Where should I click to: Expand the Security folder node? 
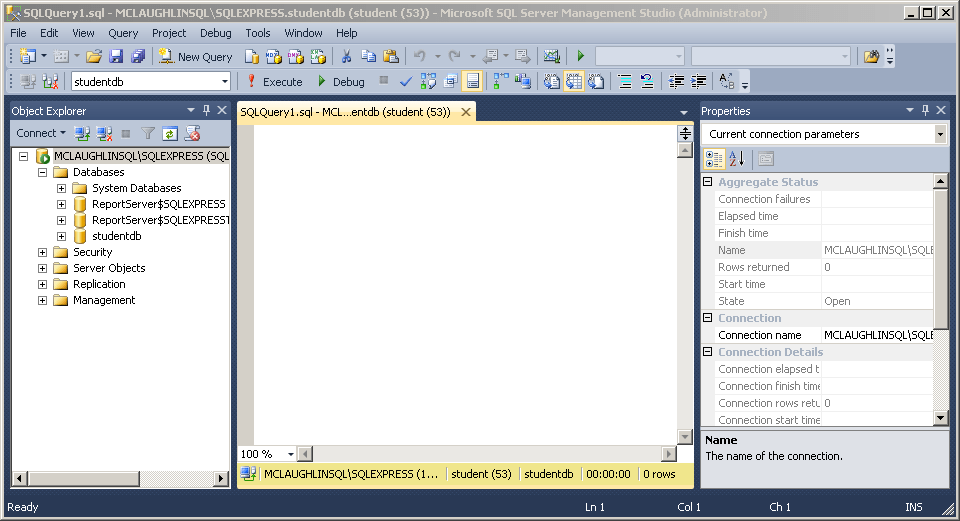pyautogui.click(x=42, y=252)
